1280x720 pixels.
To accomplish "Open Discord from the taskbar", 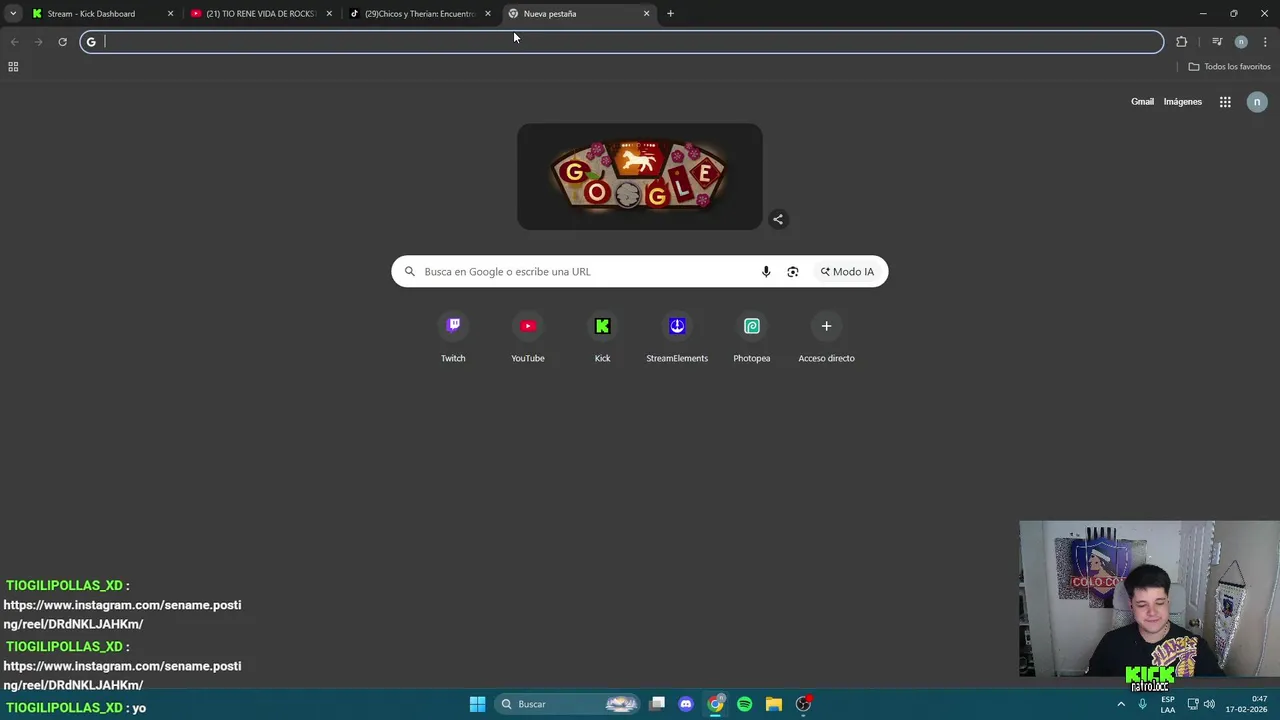I will click(686, 704).
